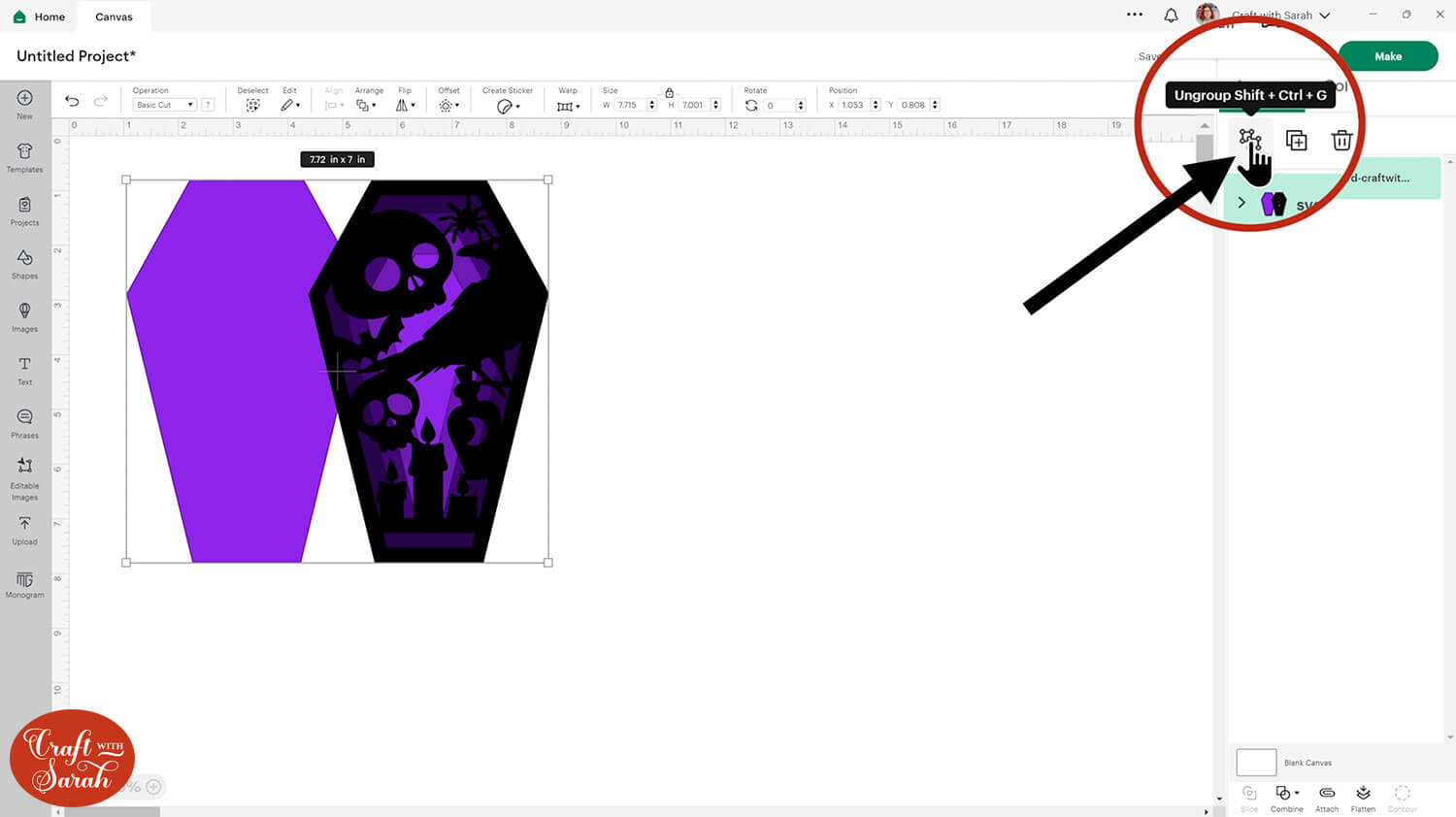Viewport: 1456px width, 817px height.
Task: Open the Offset dropdown
Action: (448, 105)
